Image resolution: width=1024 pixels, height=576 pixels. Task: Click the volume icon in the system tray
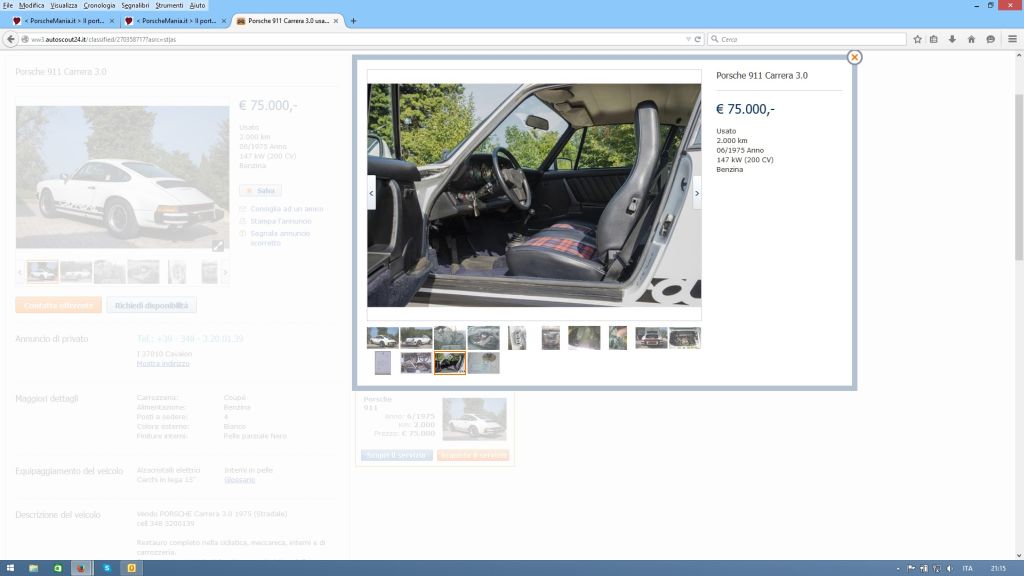coord(950,569)
